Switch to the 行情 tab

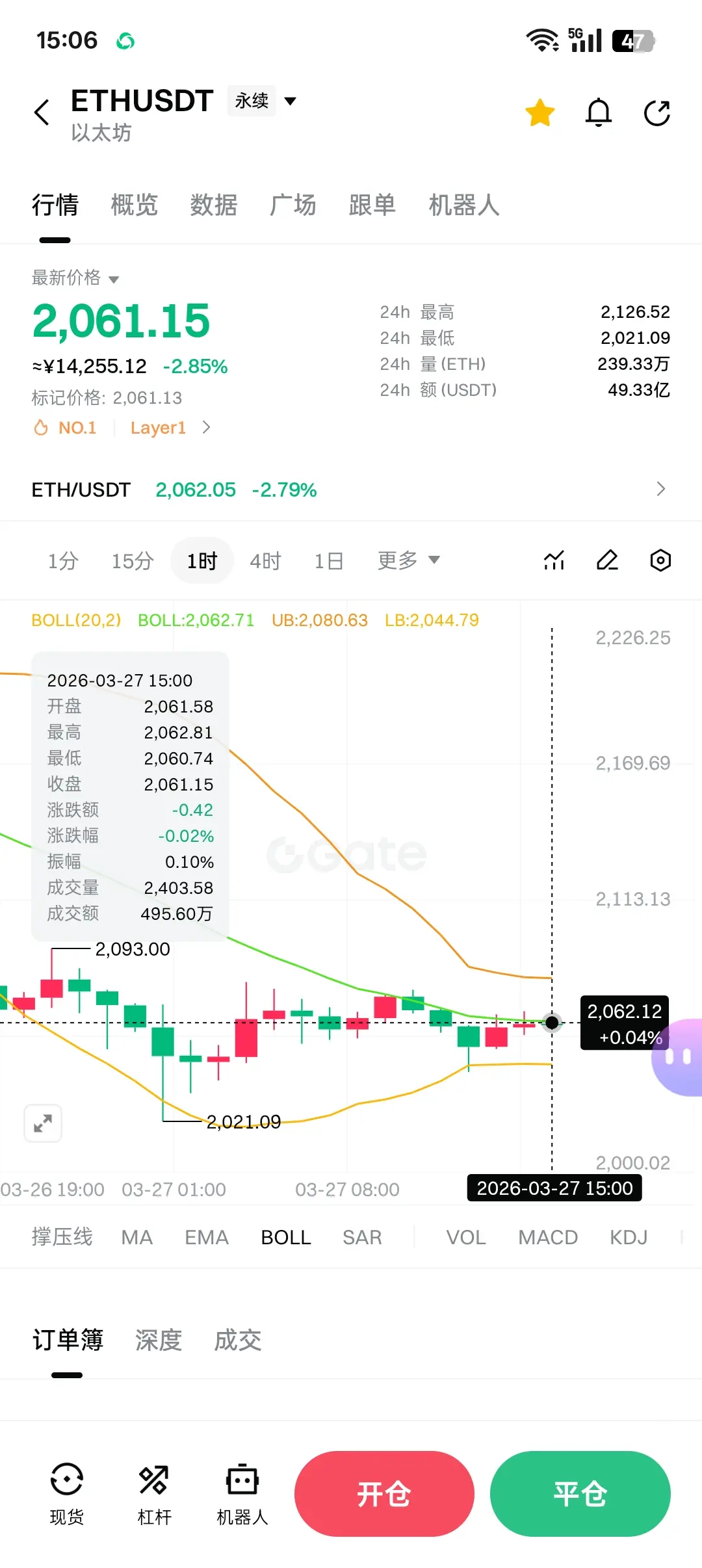(x=55, y=205)
